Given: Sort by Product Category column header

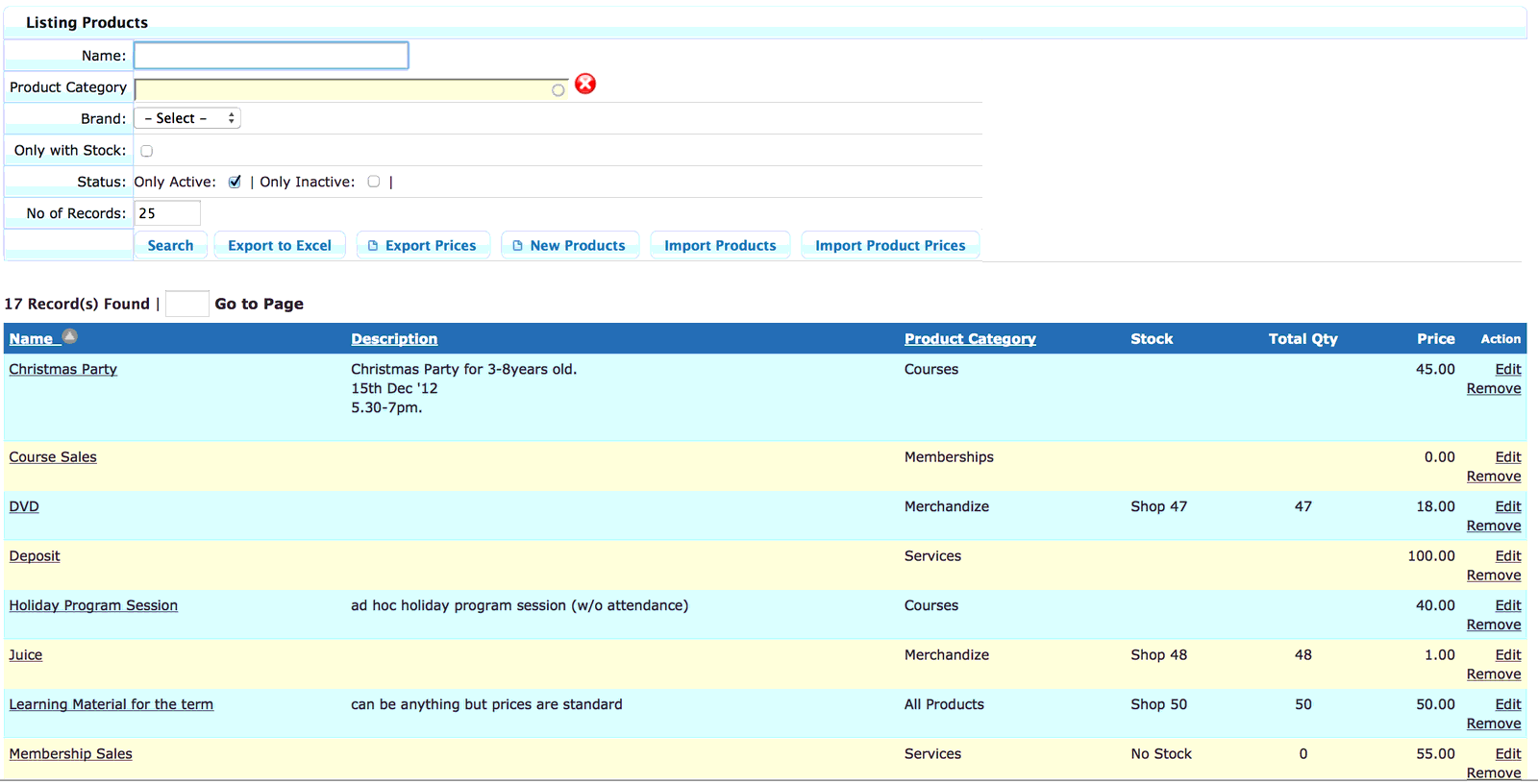Looking at the screenshot, I should tap(970, 339).
